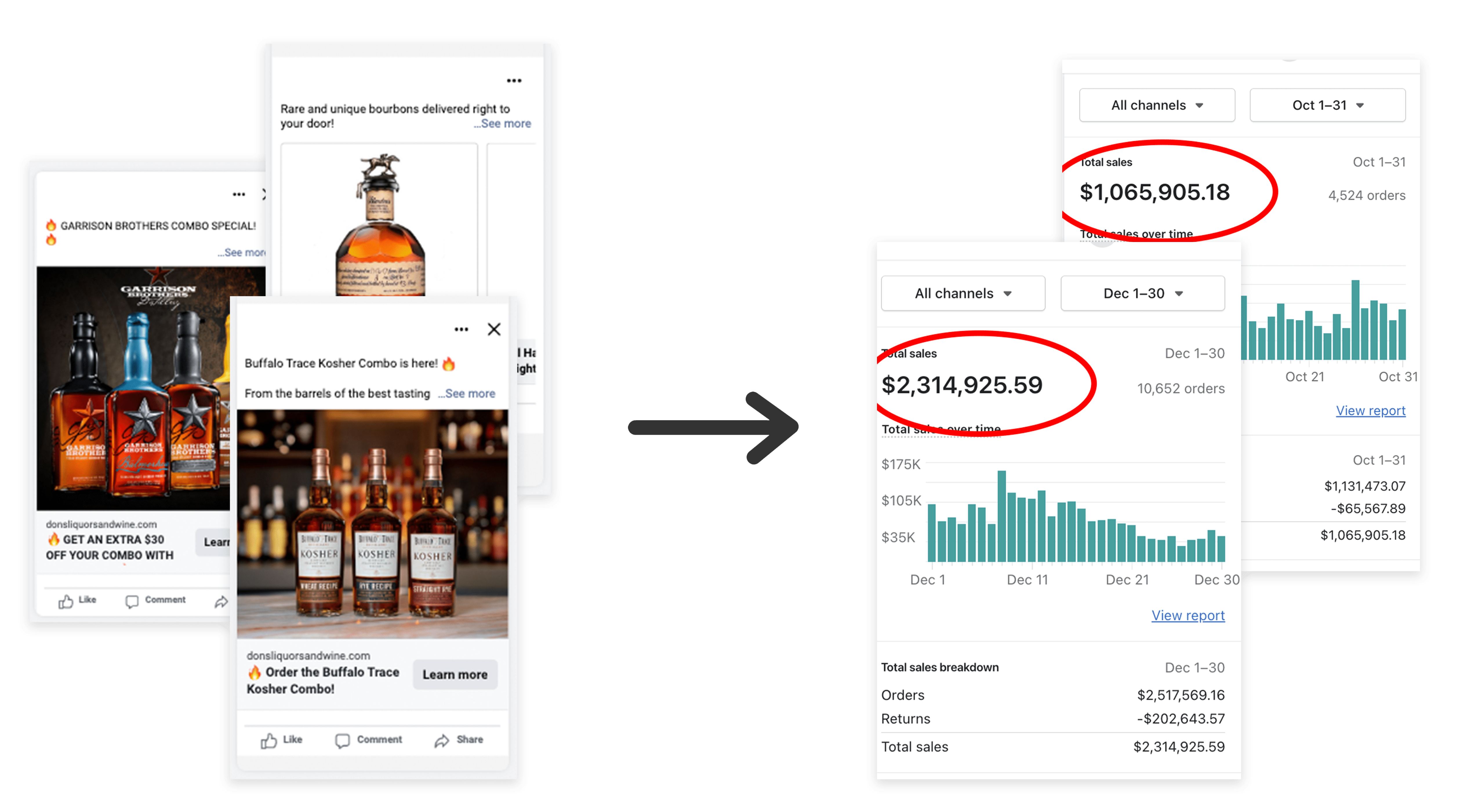This screenshot has height=812, width=1471.
Task: Click Total sales over time in December panel
Action: (941, 429)
